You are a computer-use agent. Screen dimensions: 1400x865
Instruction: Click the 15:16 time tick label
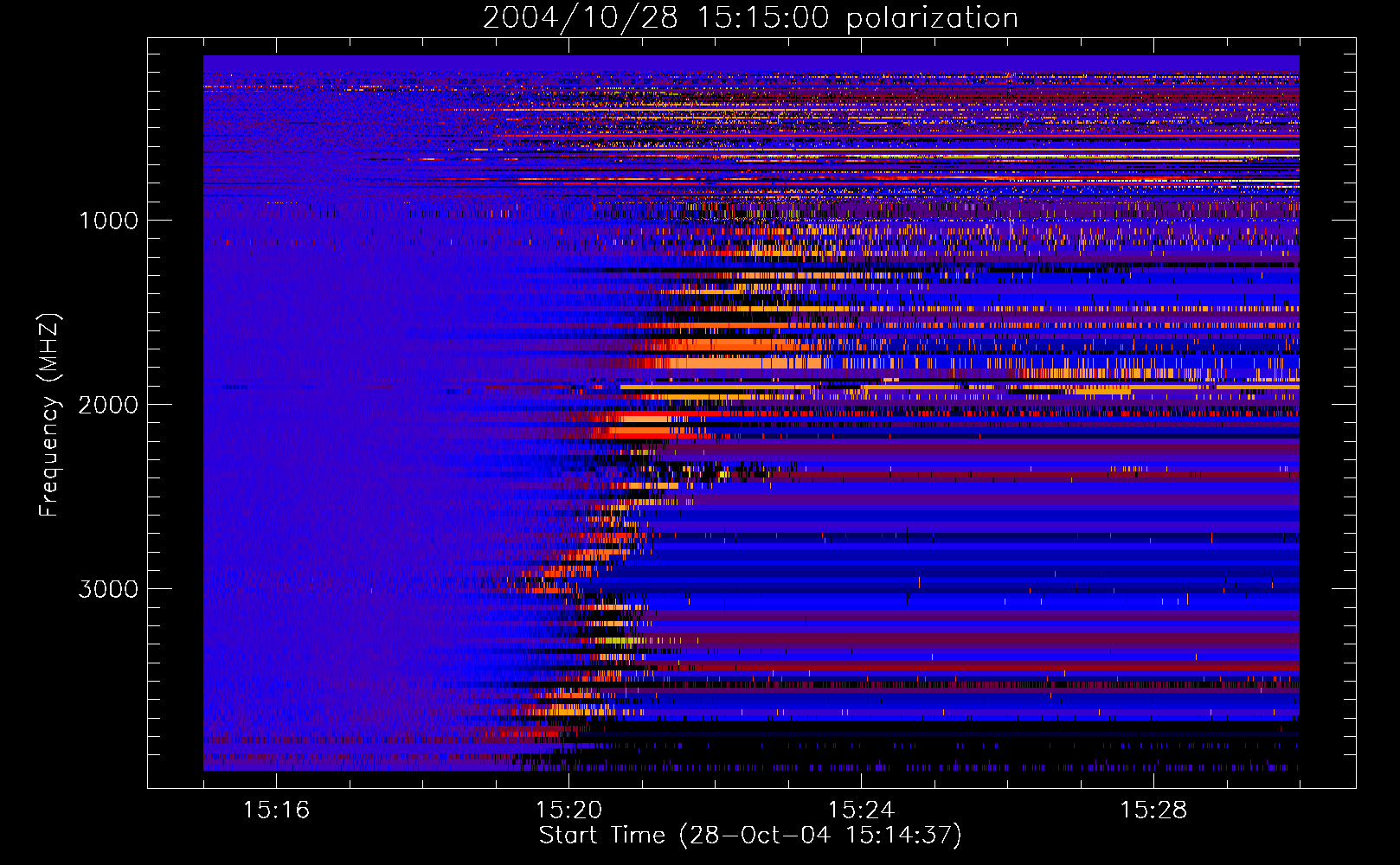[276, 810]
